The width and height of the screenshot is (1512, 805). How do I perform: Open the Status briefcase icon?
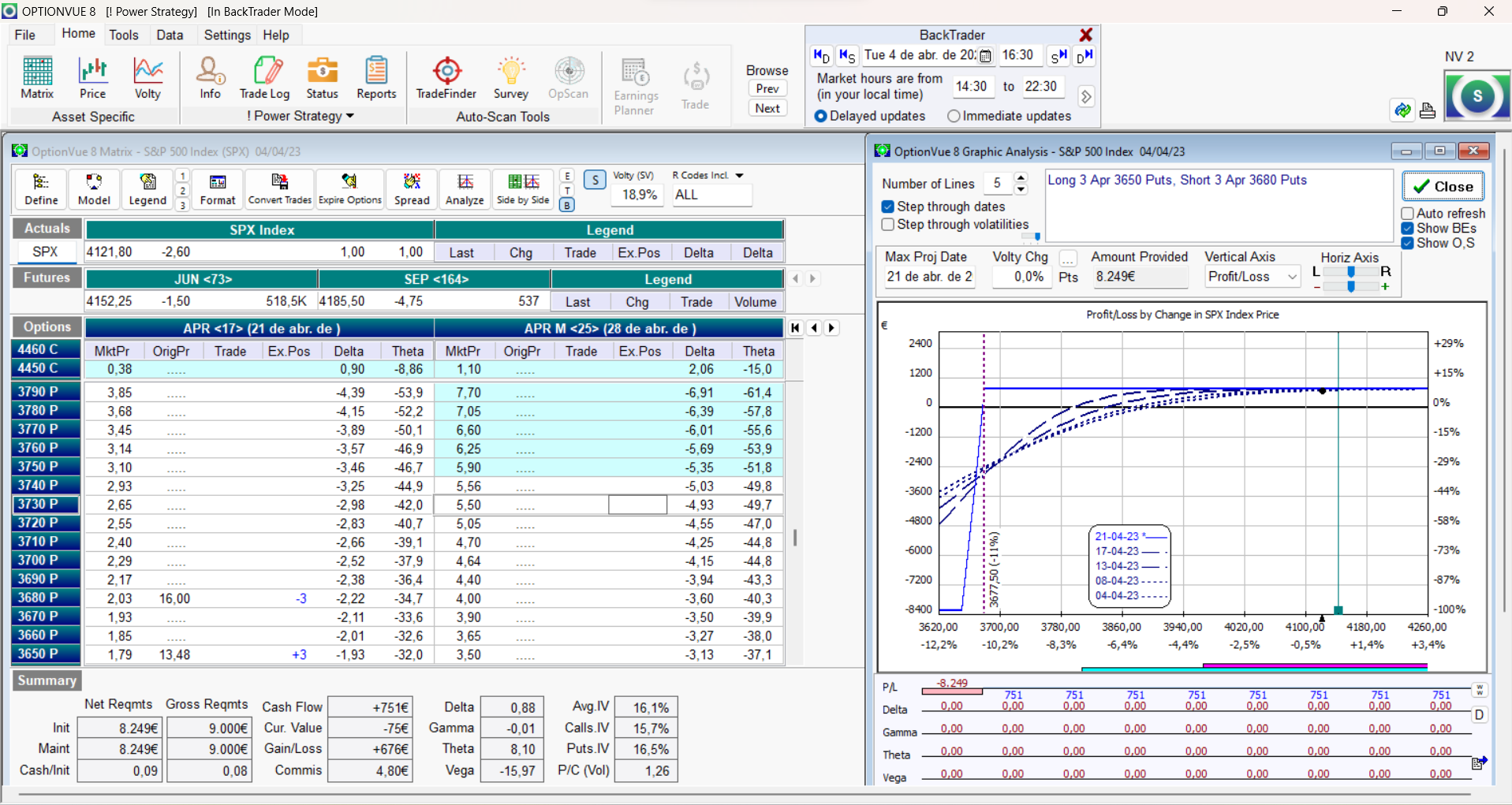[322, 78]
